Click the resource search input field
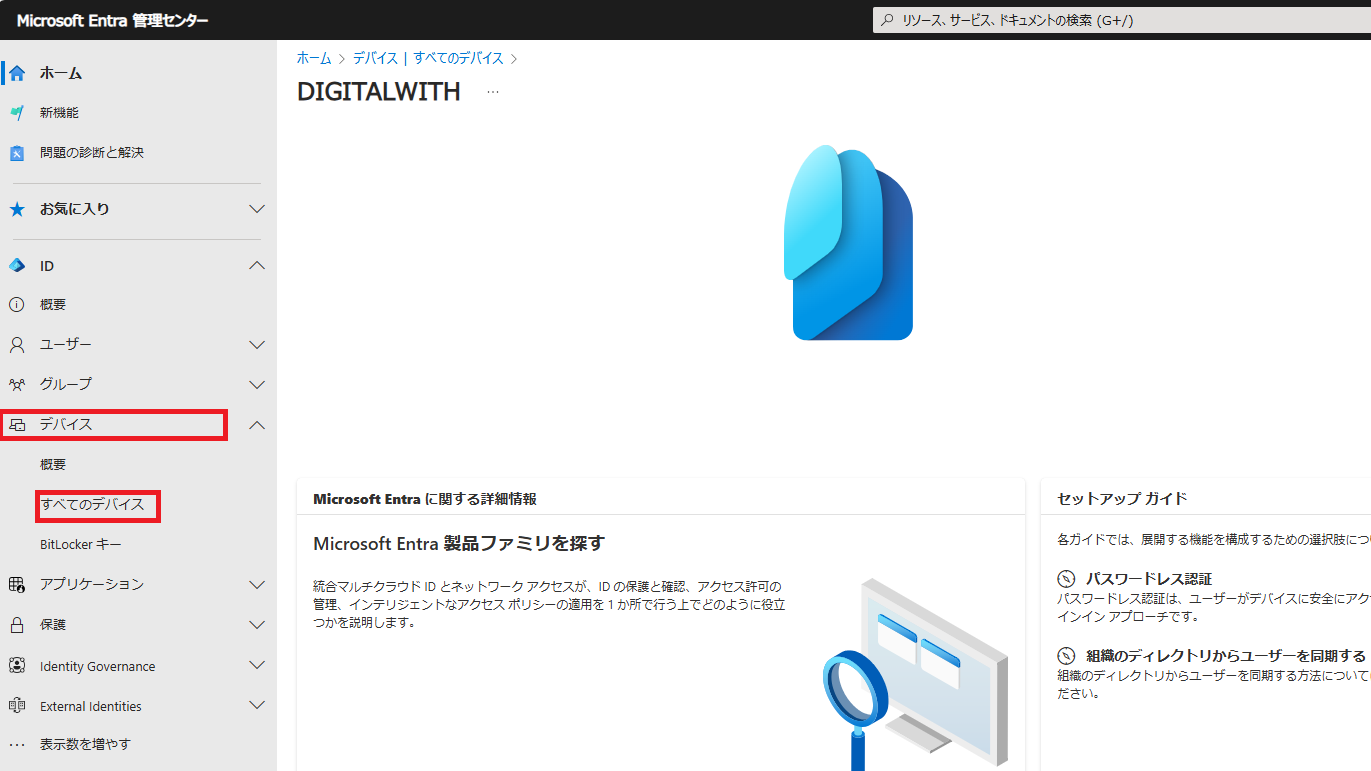This screenshot has width=1371, height=771. [x=1122, y=20]
